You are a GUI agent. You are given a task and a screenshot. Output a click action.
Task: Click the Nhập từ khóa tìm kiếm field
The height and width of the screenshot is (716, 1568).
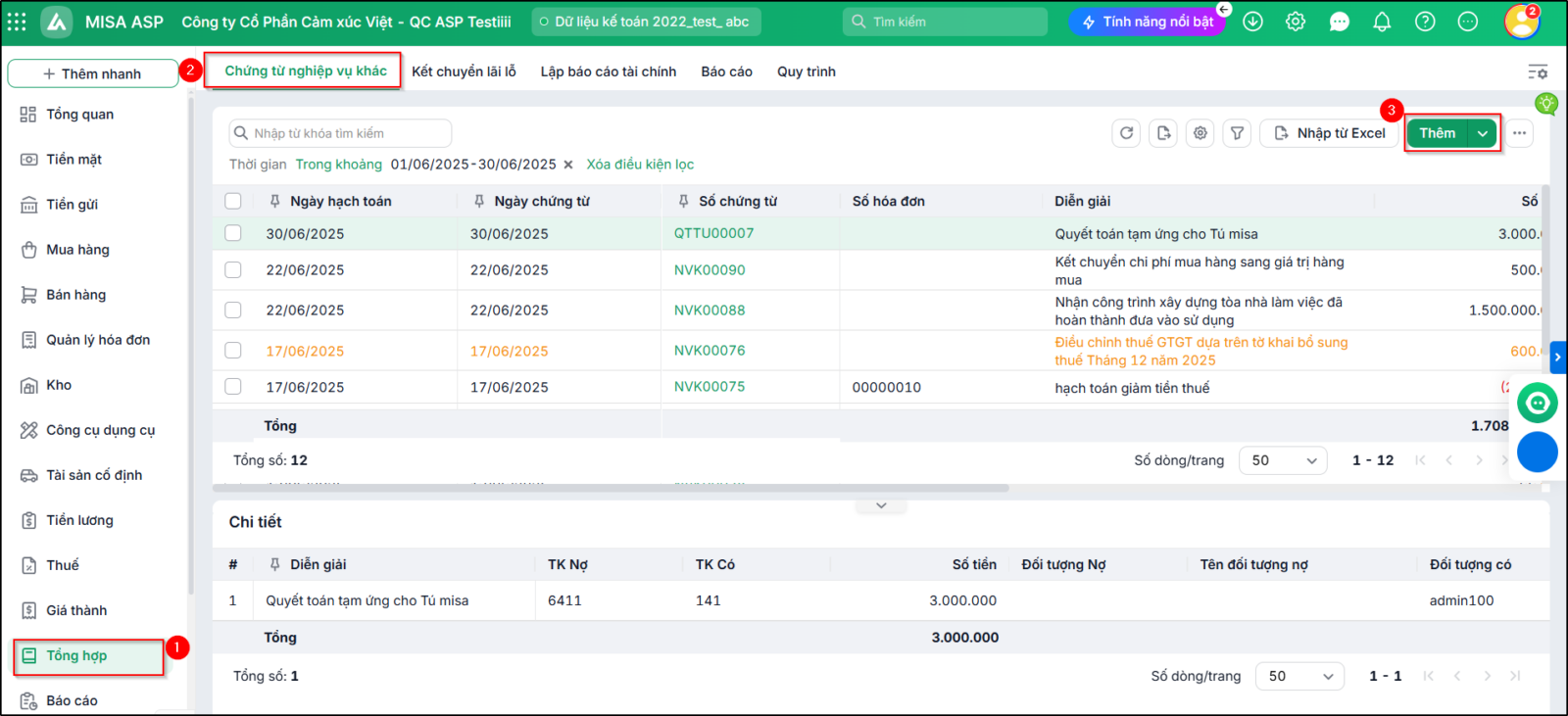[340, 133]
